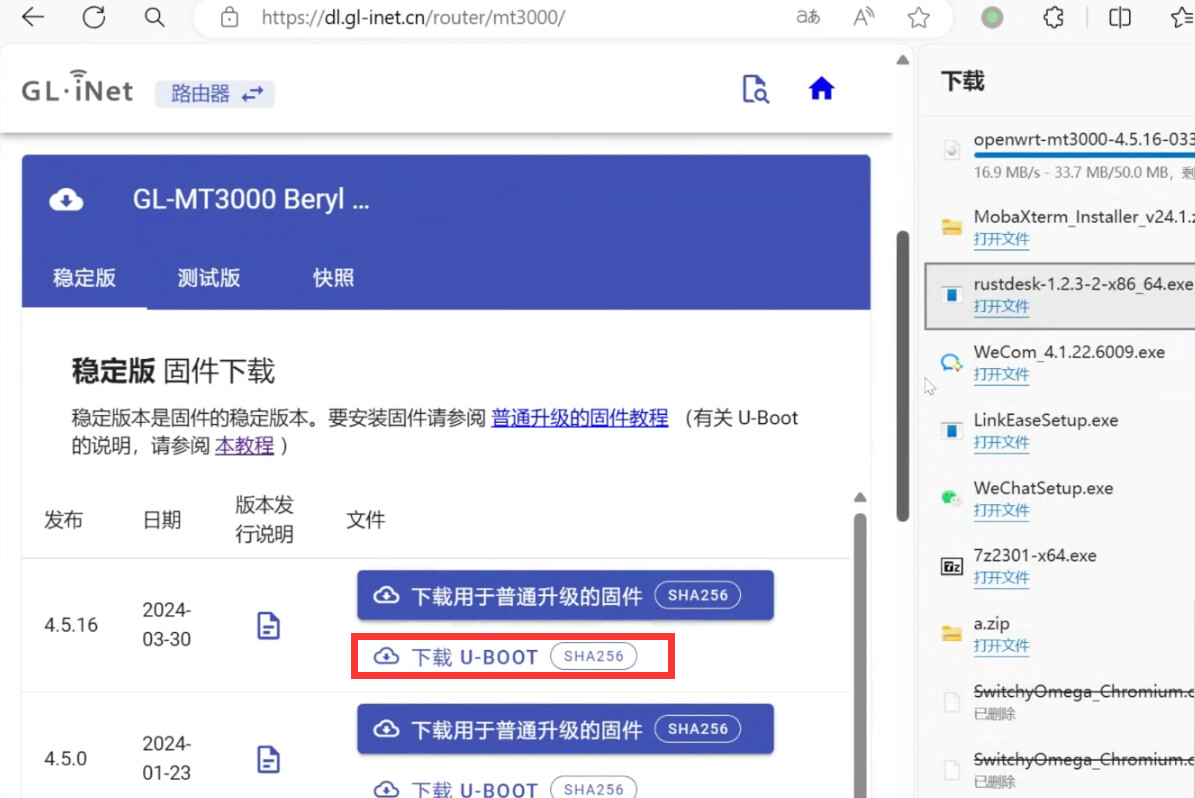Click the translate icon in the address bar
Viewport: 1195px width, 798px height.
807,17
